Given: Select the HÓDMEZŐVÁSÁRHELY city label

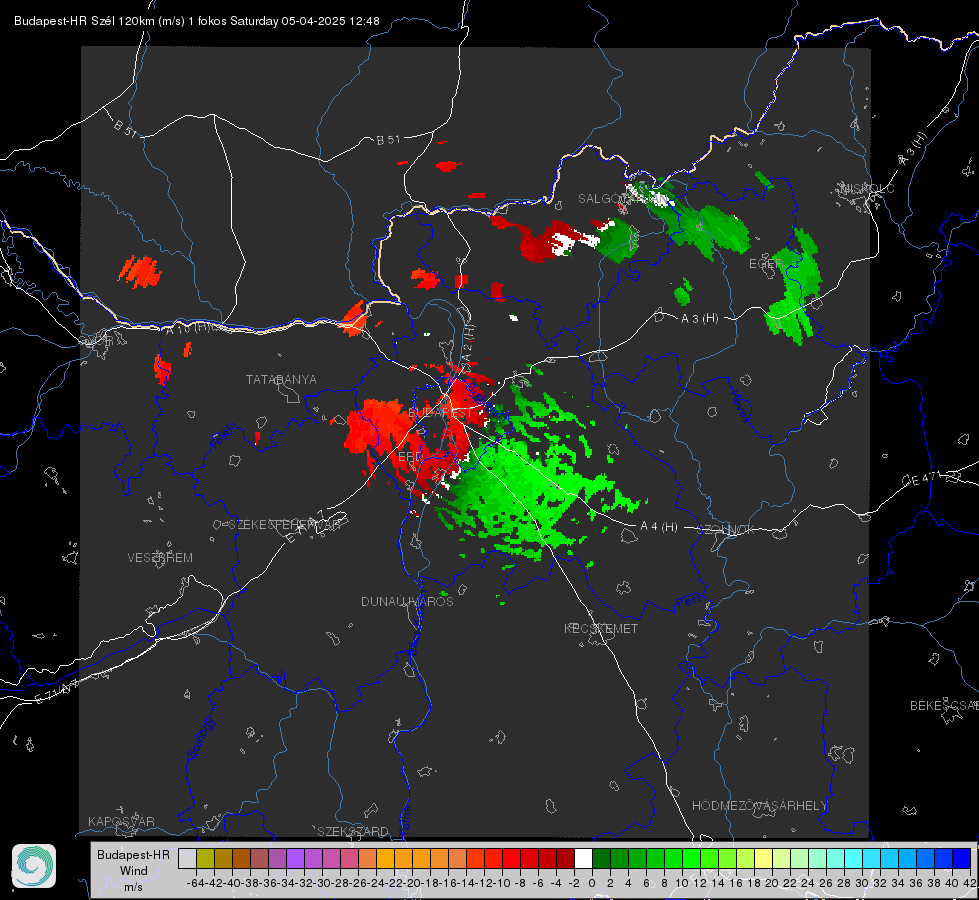Looking at the screenshot, I should click(x=759, y=806).
